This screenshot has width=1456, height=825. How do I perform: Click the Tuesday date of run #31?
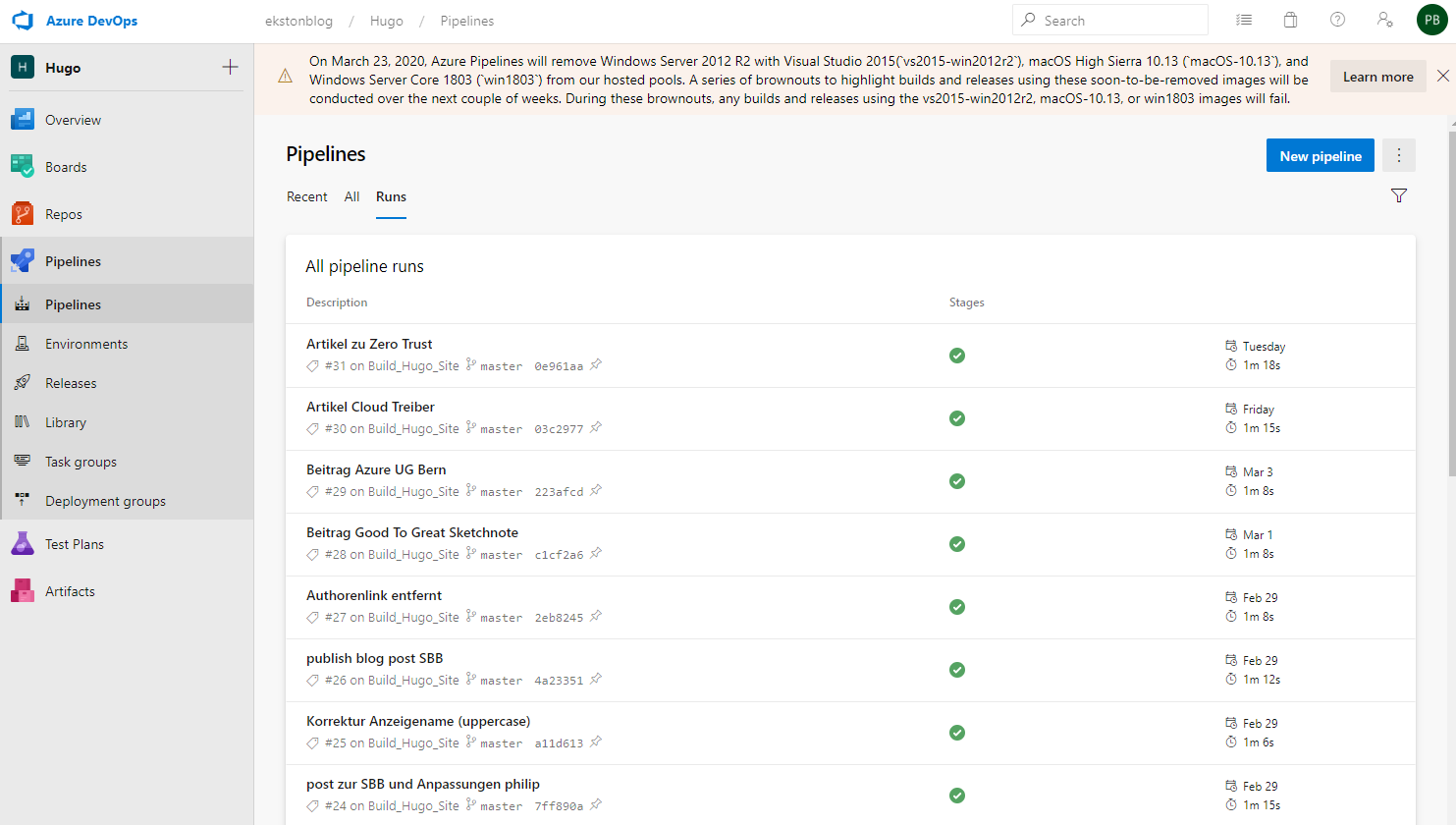point(1264,347)
